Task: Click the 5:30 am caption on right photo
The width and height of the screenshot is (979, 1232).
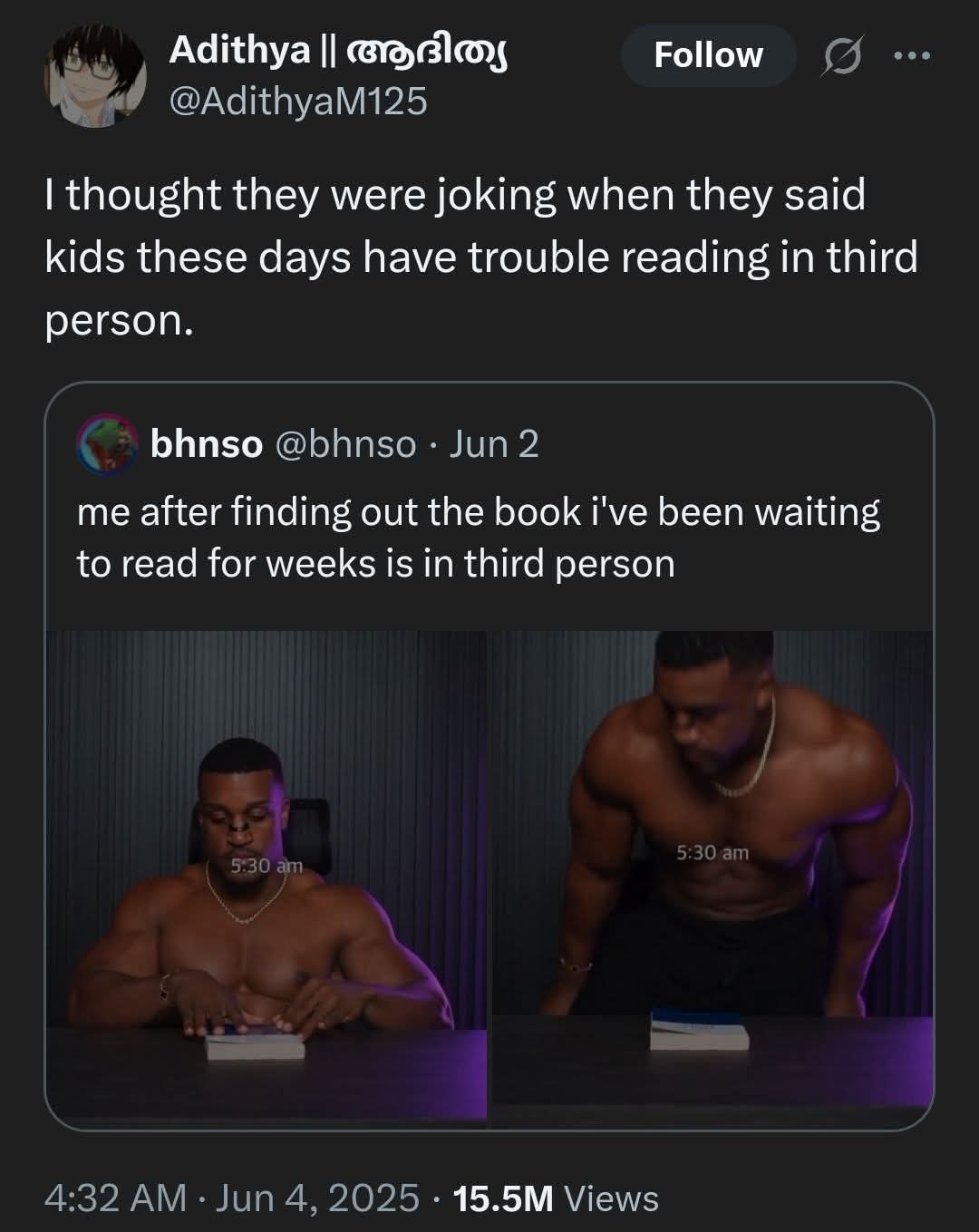Action: [x=712, y=852]
